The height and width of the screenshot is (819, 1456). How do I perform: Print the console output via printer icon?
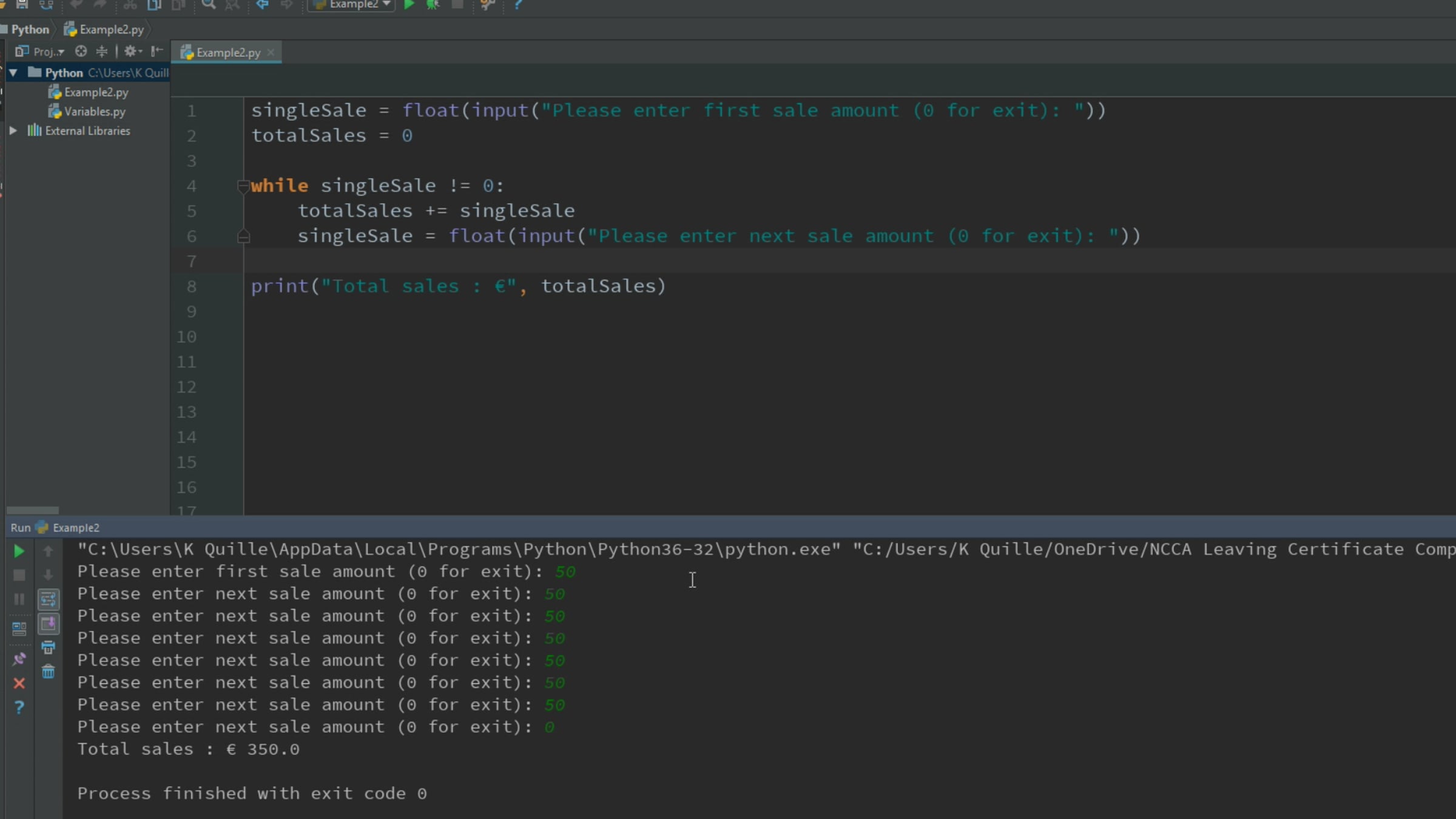click(49, 648)
